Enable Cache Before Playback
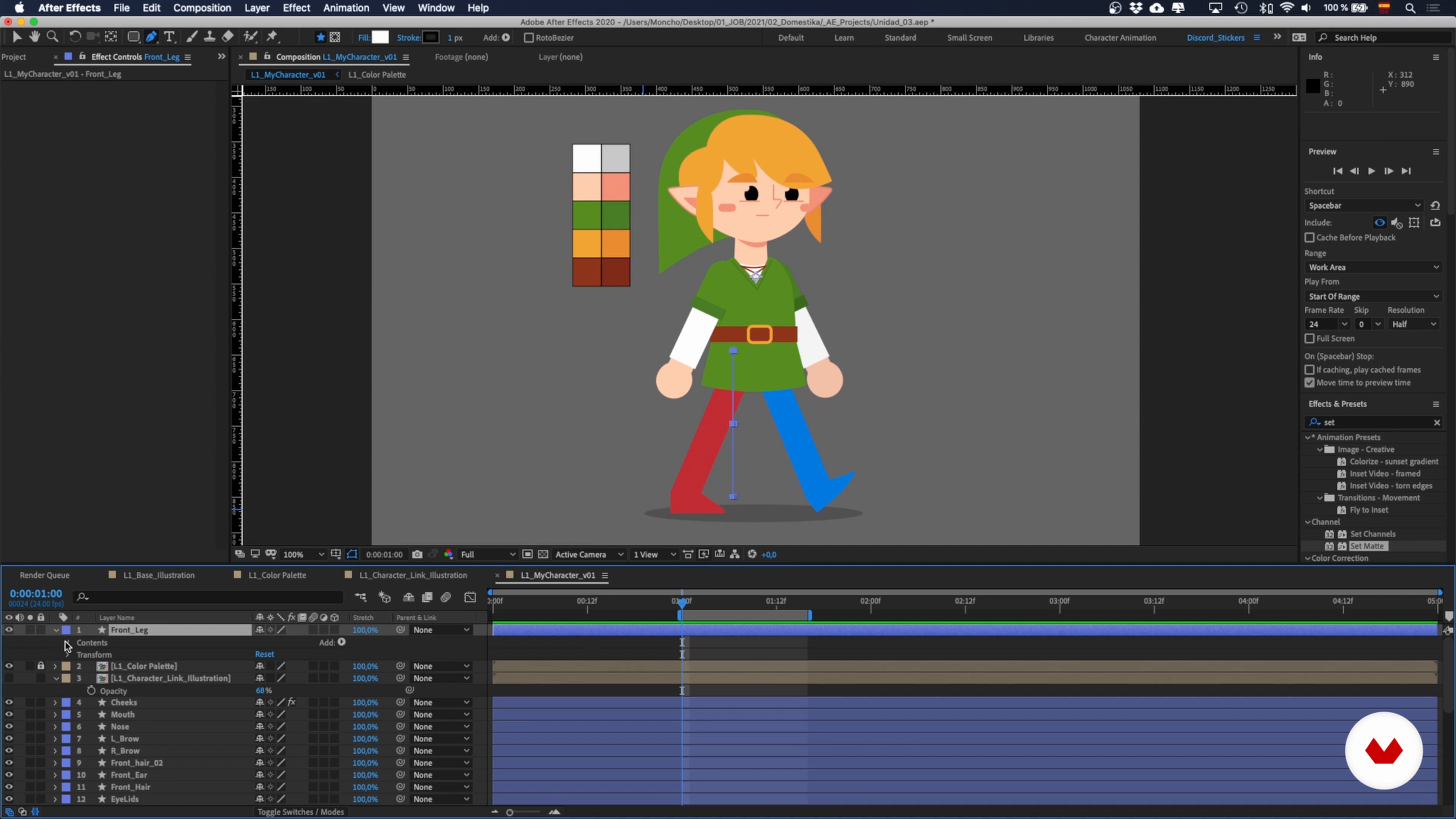The width and height of the screenshot is (1456, 819). coord(1310,237)
